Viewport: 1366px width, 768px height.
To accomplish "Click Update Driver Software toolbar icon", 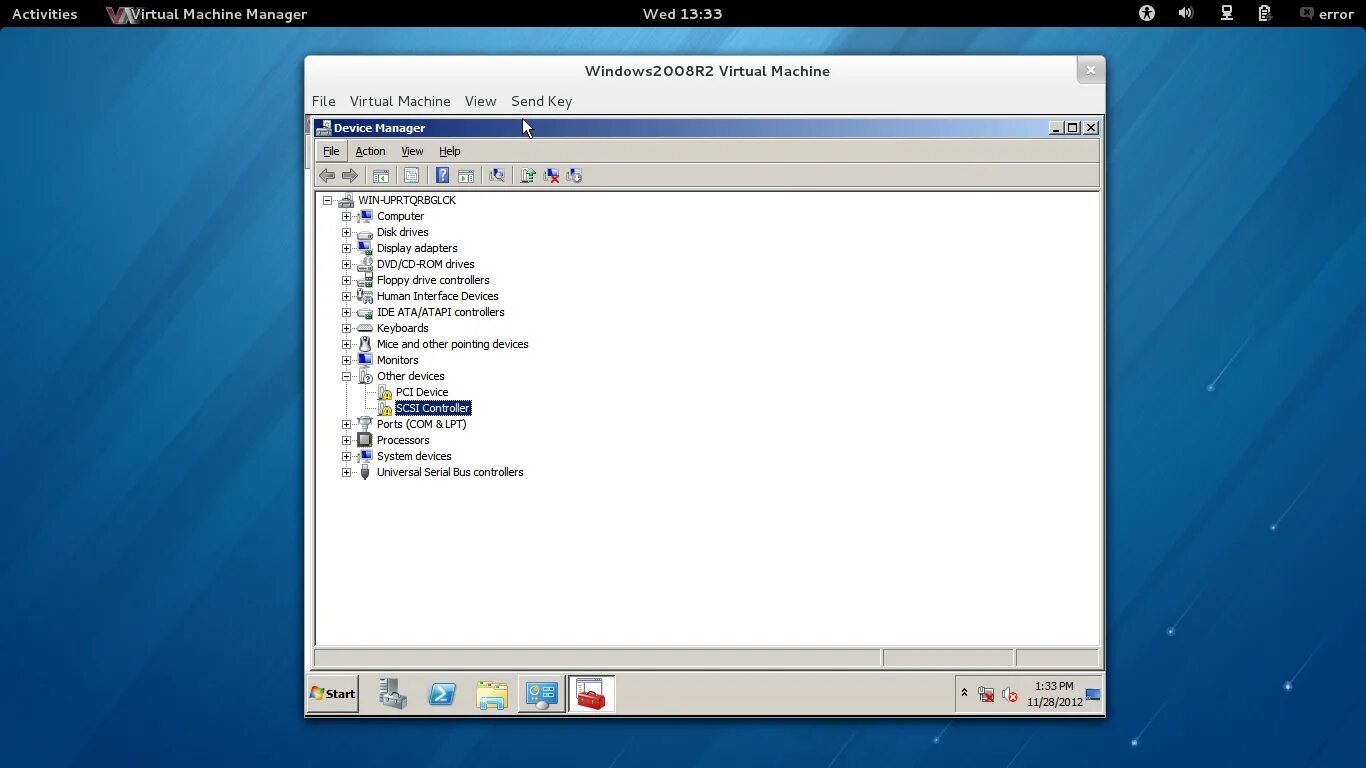I will 528,176.
